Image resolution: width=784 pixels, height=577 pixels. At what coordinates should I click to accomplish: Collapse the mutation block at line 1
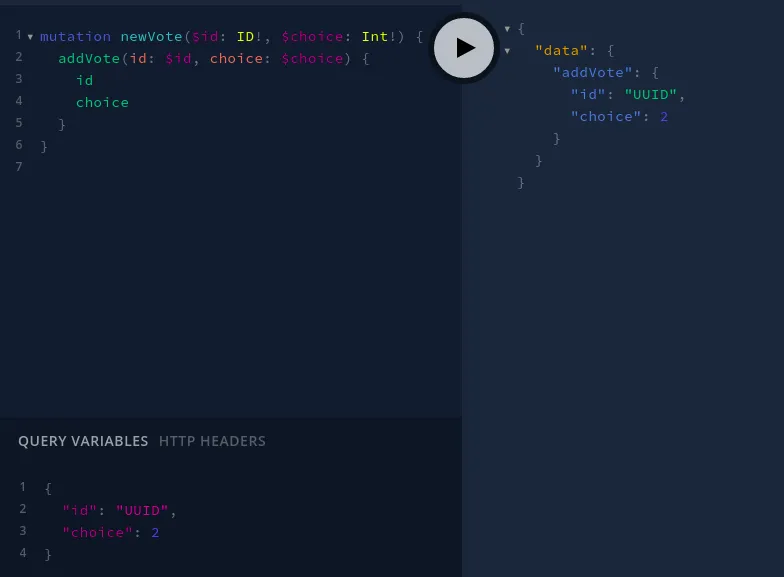click(30, 37)
